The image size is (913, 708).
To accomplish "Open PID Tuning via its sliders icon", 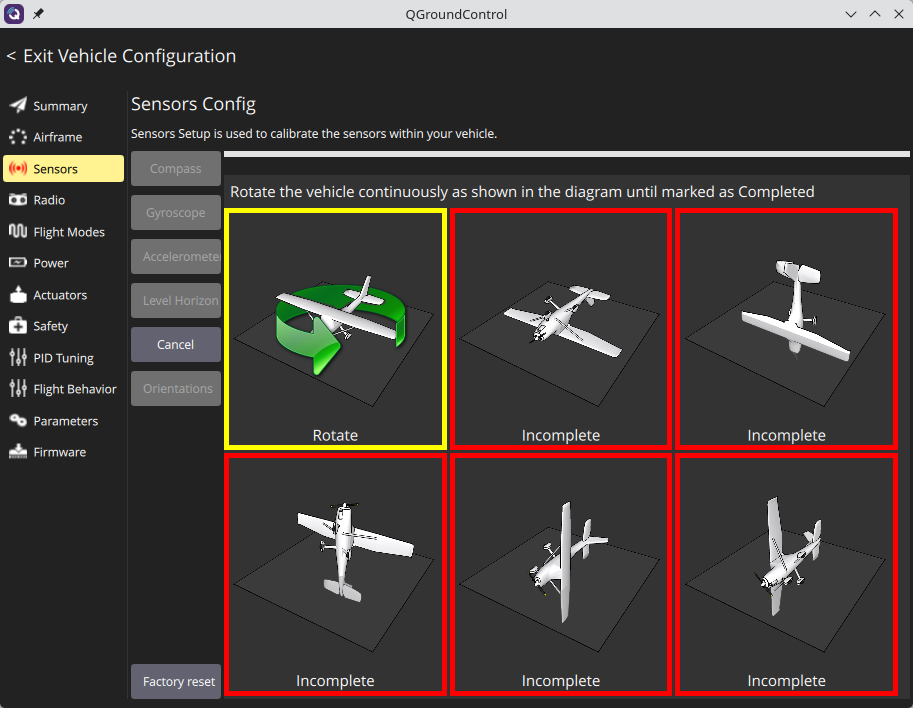I will click(18, 358).
